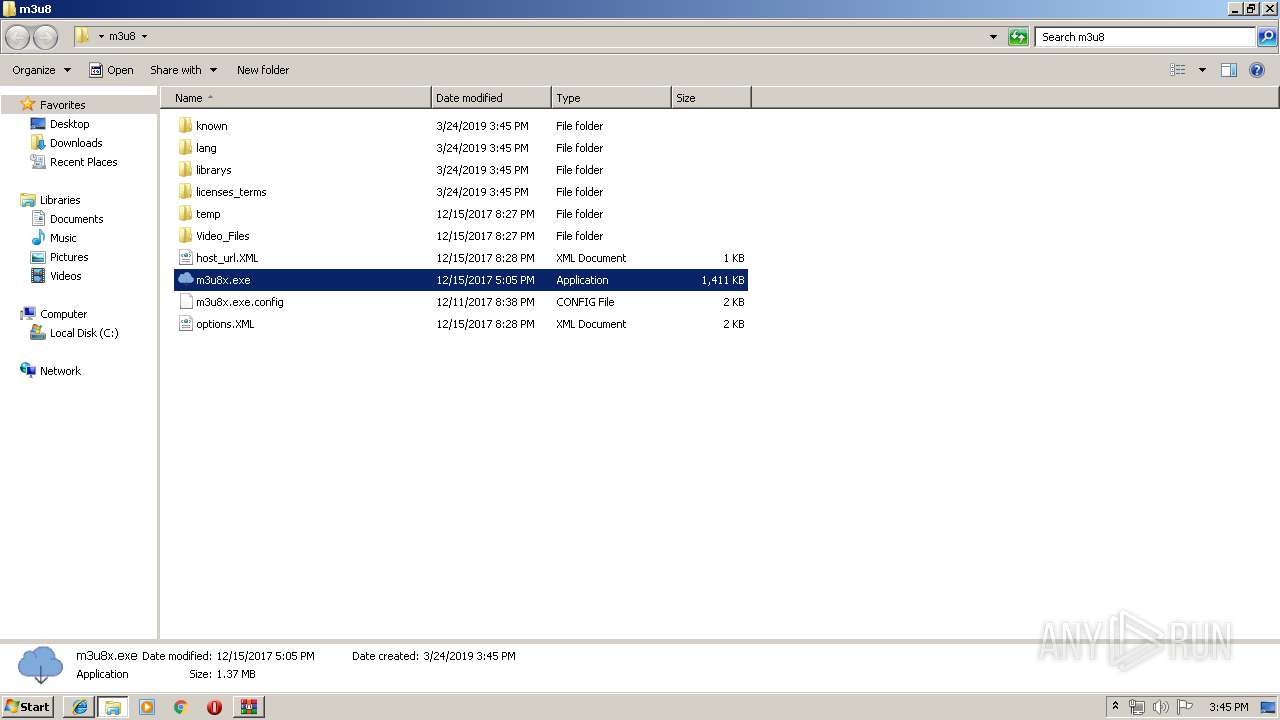The height and width of the screenshot is (720, 1280).
Task: Click the Open toolbar button
Action: pyautogui.click(x=111, y=70)
